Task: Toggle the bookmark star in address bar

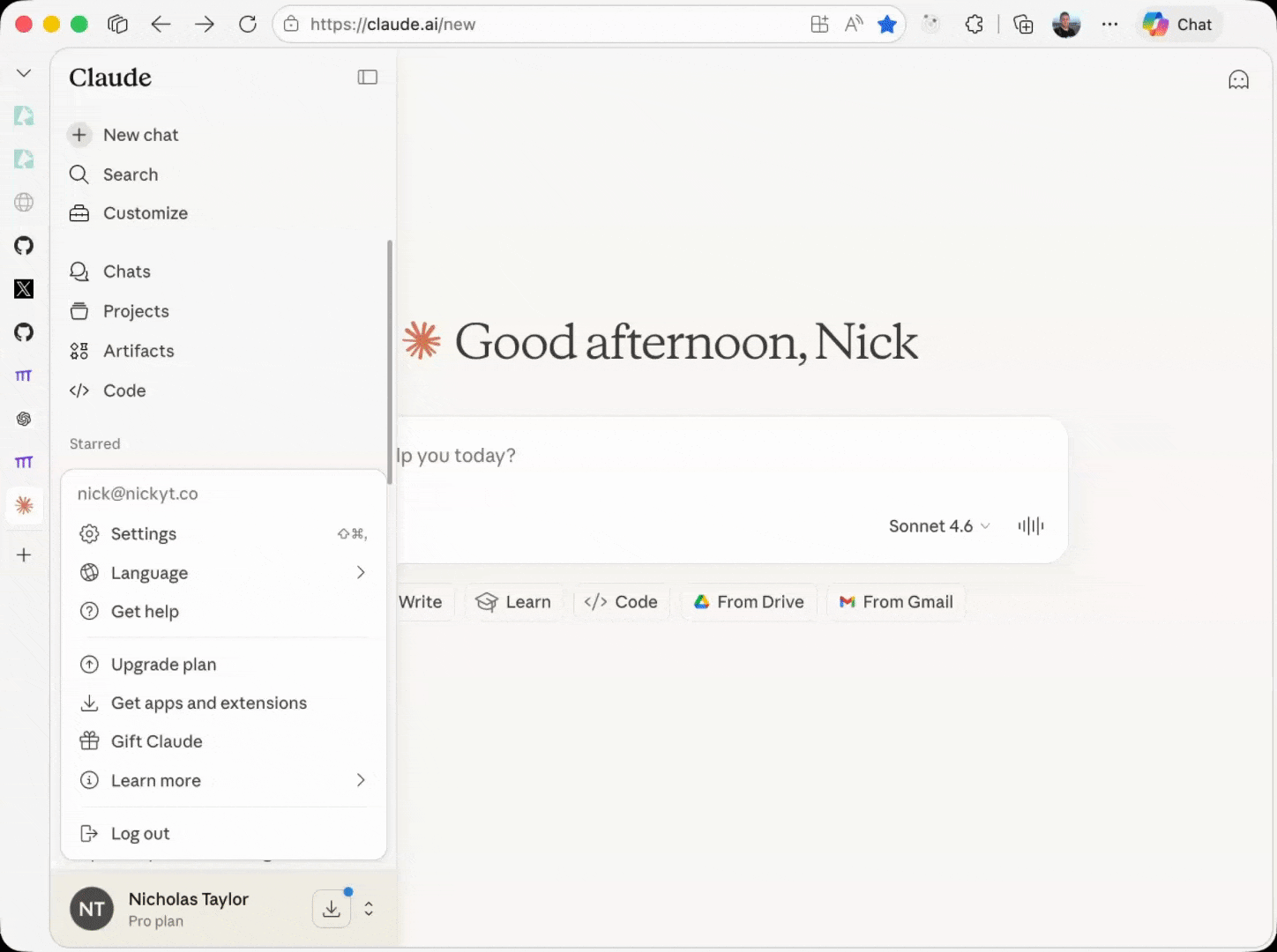Action: [x=887, y=24]
